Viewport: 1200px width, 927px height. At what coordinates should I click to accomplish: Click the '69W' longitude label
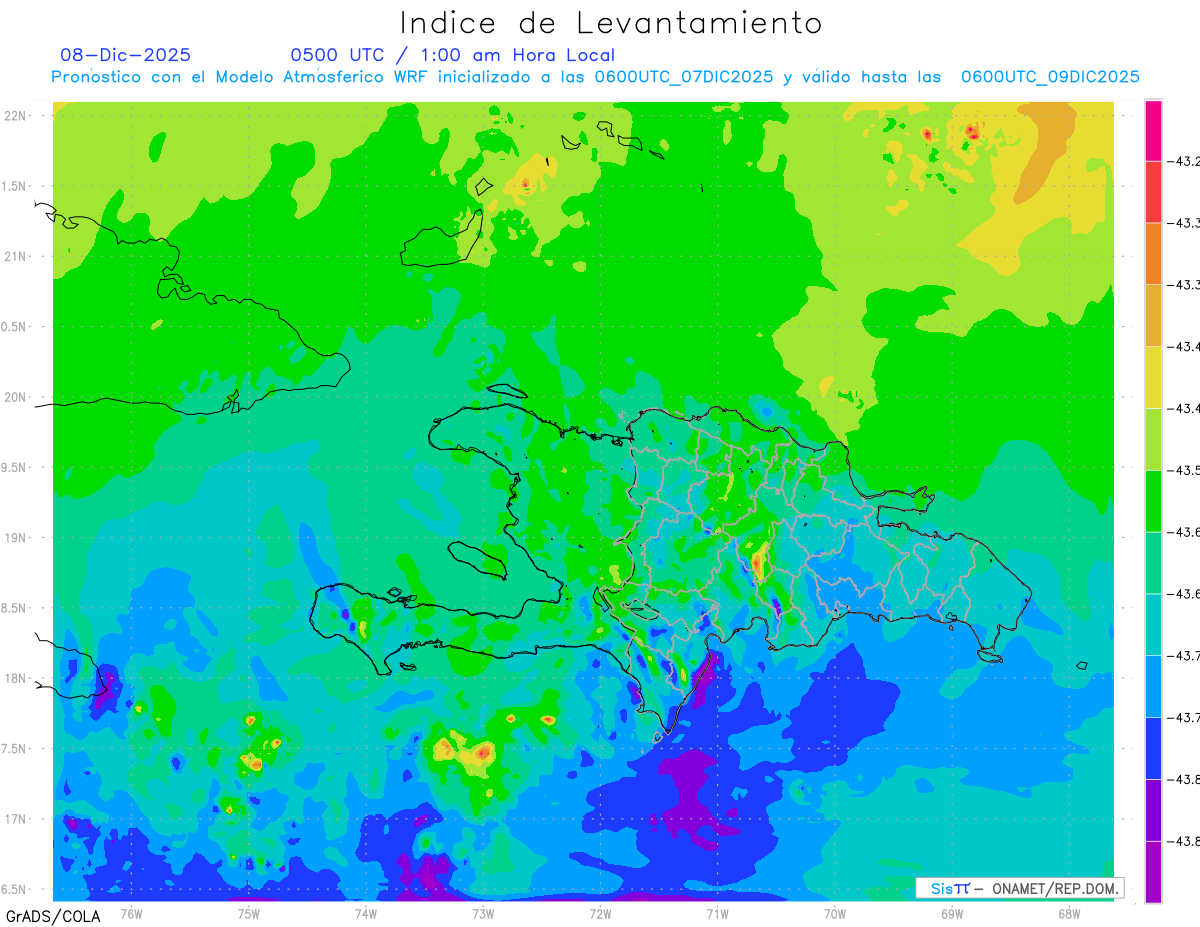pos(951,913)
